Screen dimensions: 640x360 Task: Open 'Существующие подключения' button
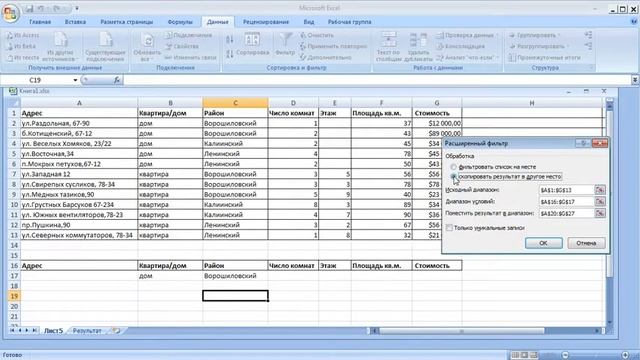(x=105, y=47)
